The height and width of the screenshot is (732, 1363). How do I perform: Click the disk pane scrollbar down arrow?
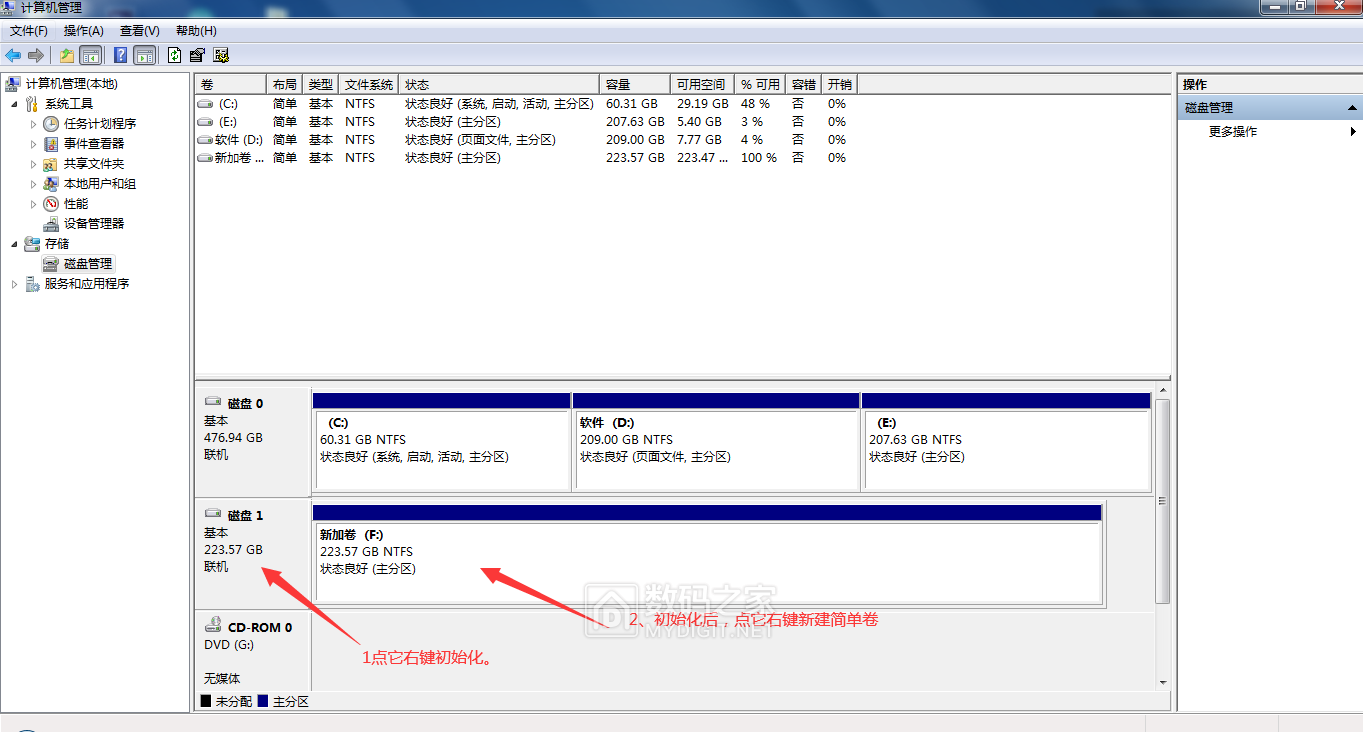tap(1162, 683)
